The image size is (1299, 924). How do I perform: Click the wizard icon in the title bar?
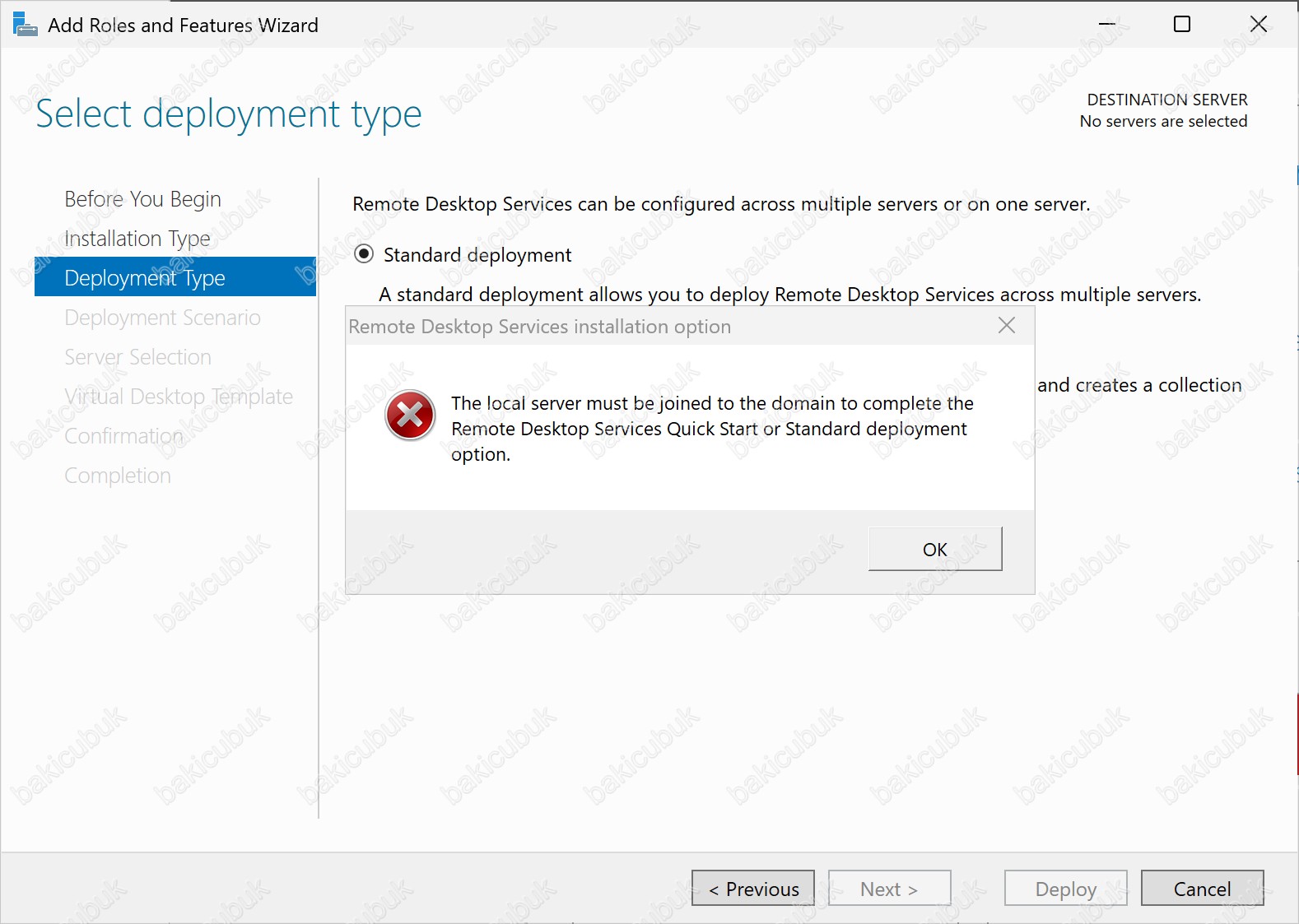[25, 25]
